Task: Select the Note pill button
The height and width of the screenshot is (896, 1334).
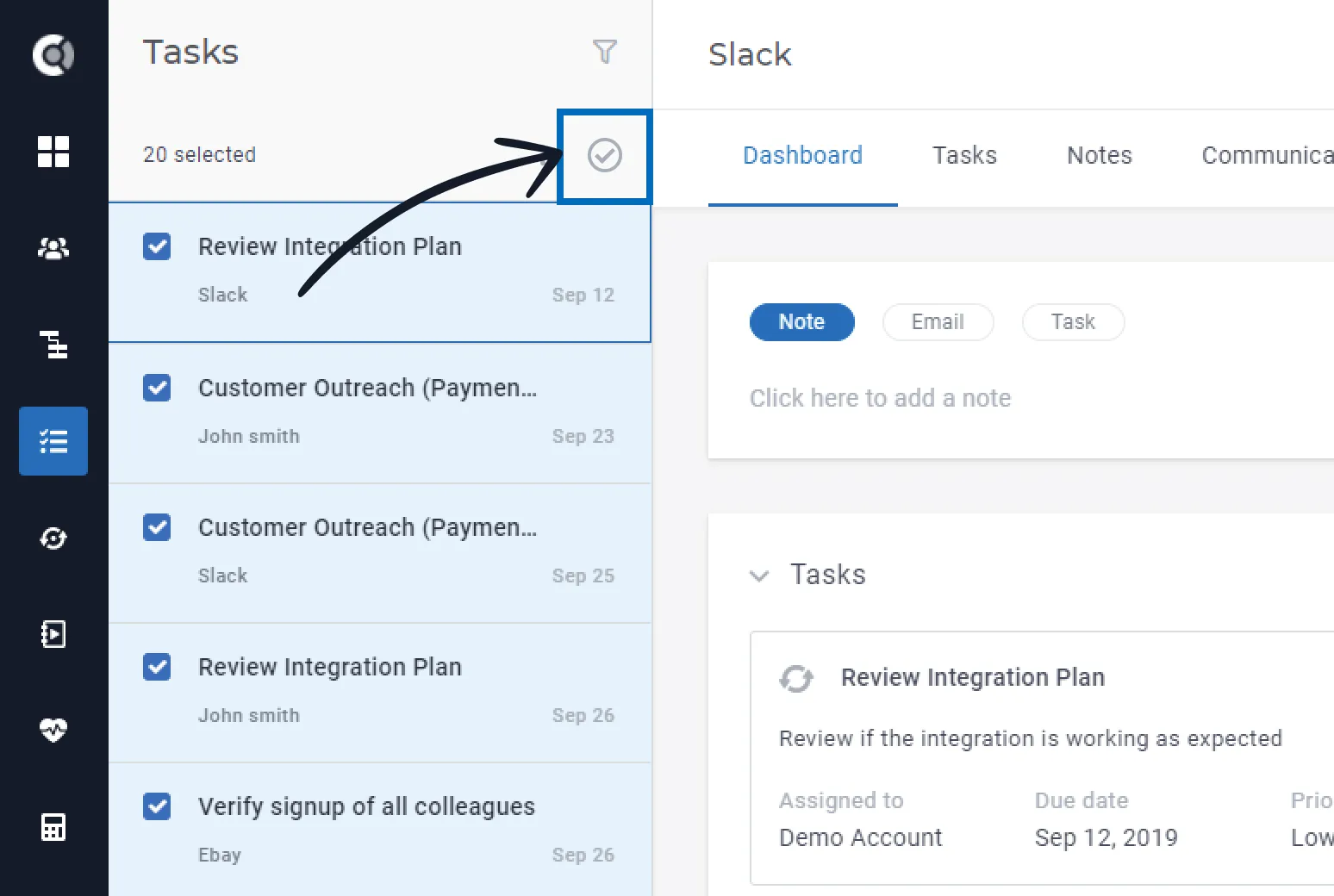Action: (802, 322)
